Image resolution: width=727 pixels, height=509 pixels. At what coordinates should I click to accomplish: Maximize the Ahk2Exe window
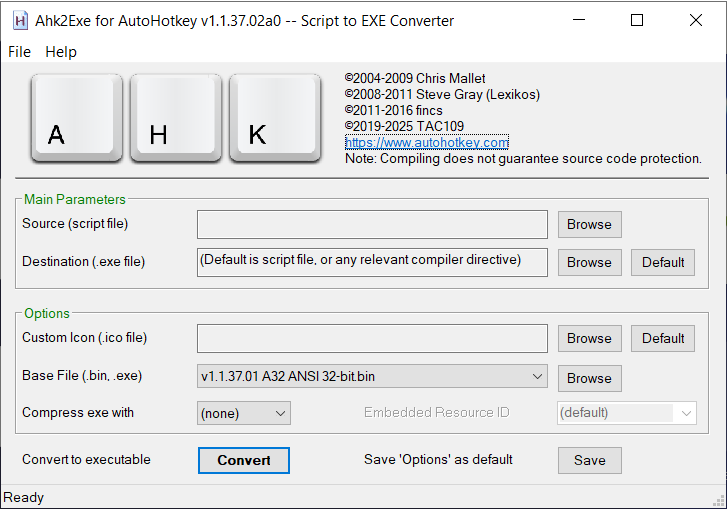(x=637, y=20)
